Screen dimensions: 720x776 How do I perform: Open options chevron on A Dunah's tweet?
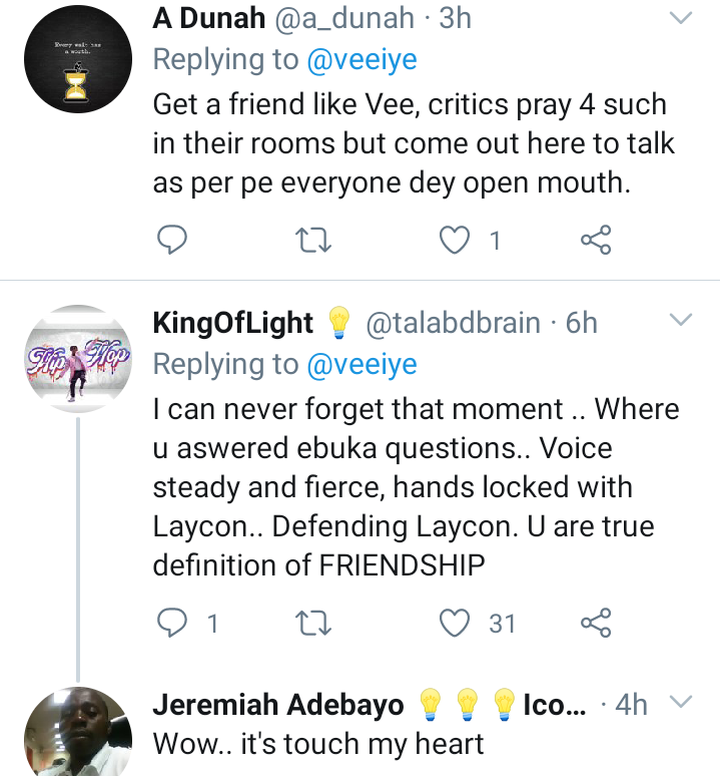pyautogui.click(x=680, y=18)
